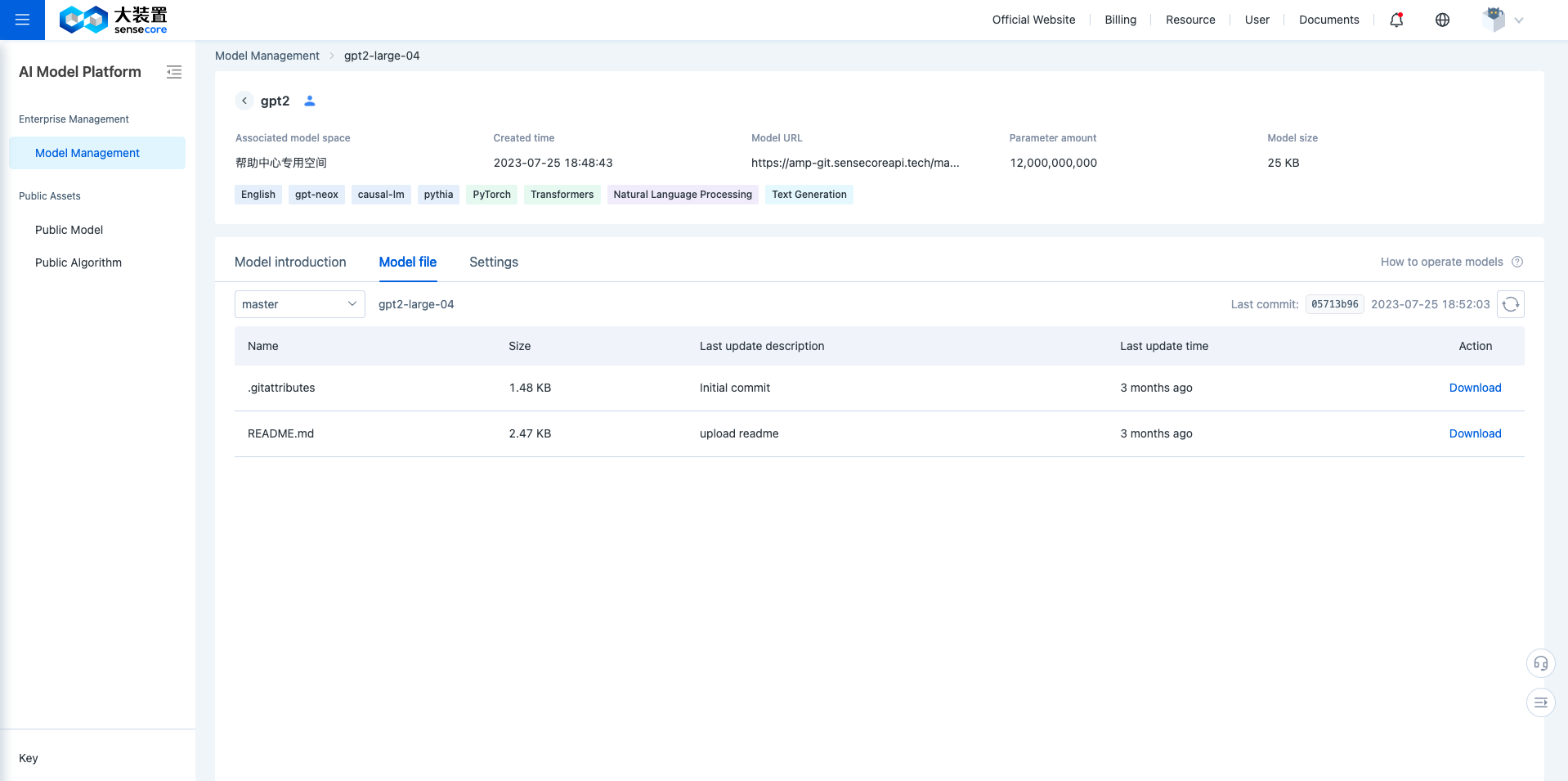Click the English tag

coord(258,195)
